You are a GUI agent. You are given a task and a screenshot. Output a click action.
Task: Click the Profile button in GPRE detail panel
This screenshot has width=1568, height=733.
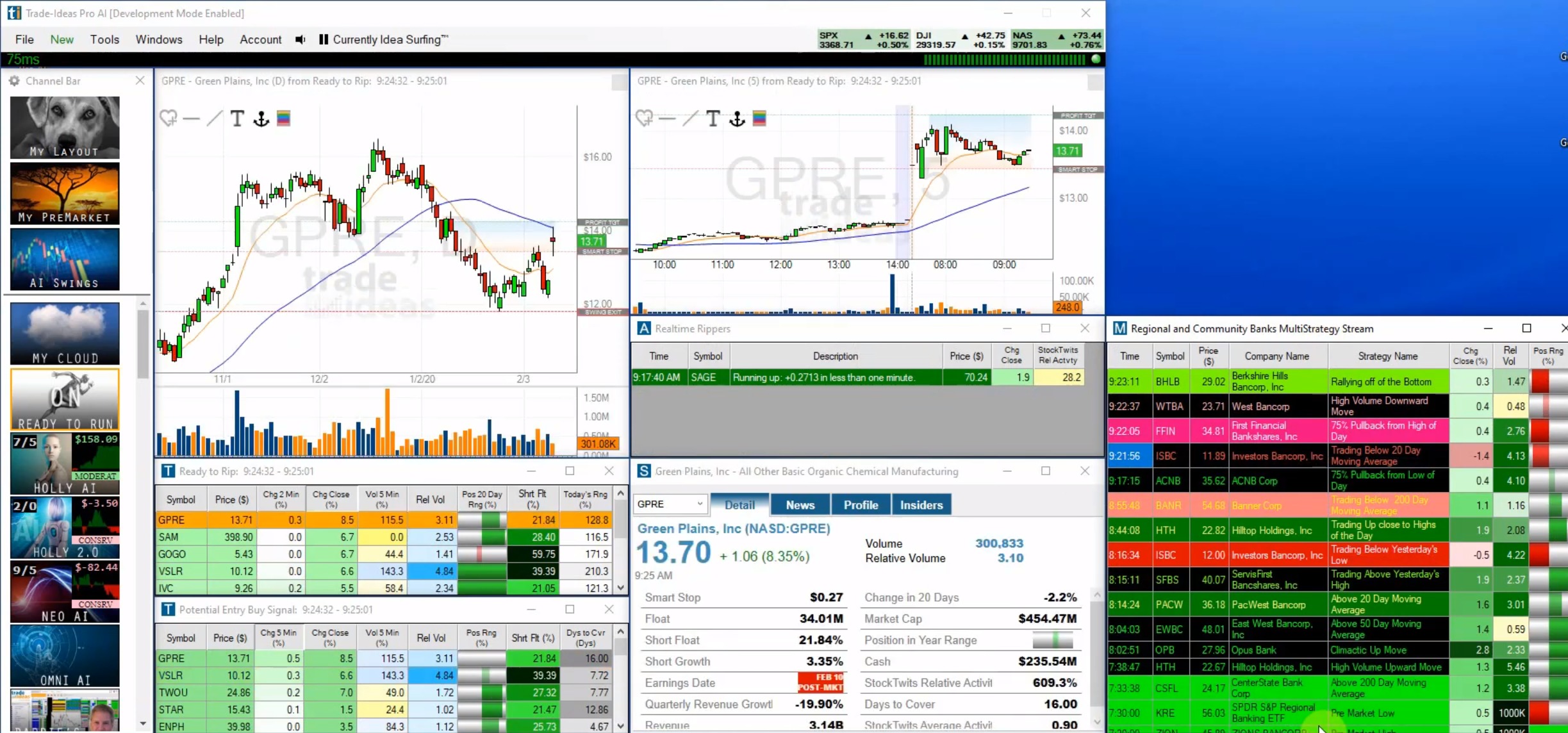click(859, 504)
